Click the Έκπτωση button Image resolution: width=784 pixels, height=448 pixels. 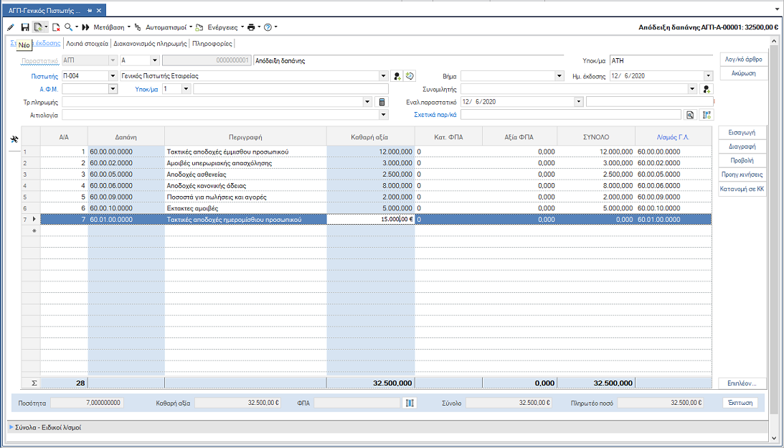(740, 403)
